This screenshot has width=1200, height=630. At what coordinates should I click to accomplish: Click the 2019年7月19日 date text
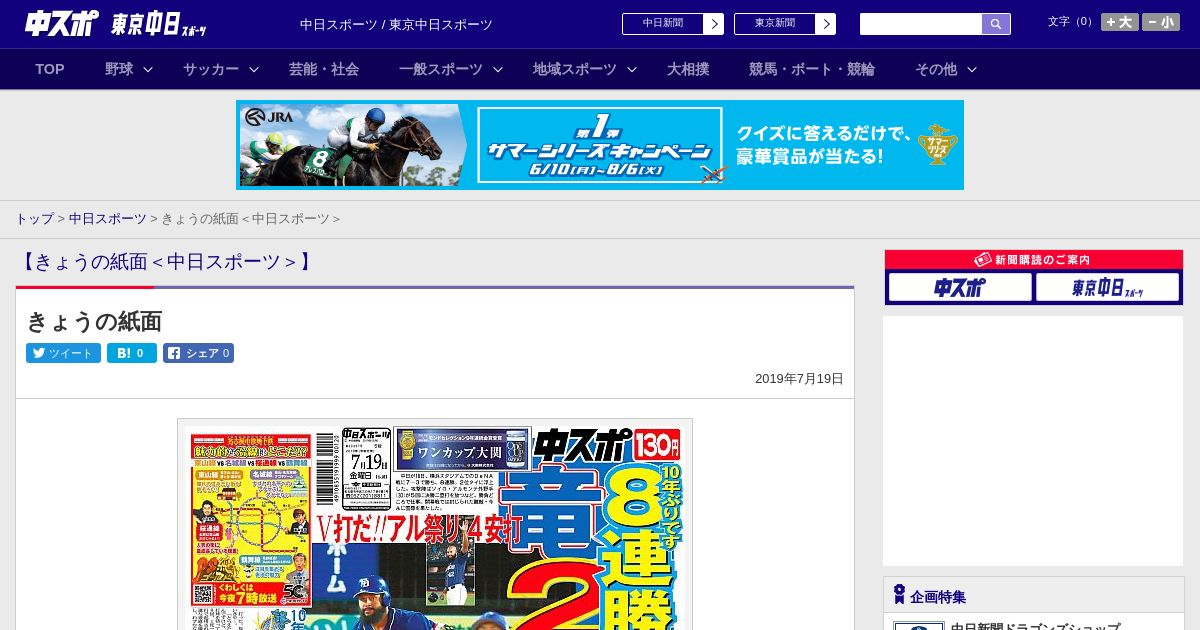(x=799, y=379)
